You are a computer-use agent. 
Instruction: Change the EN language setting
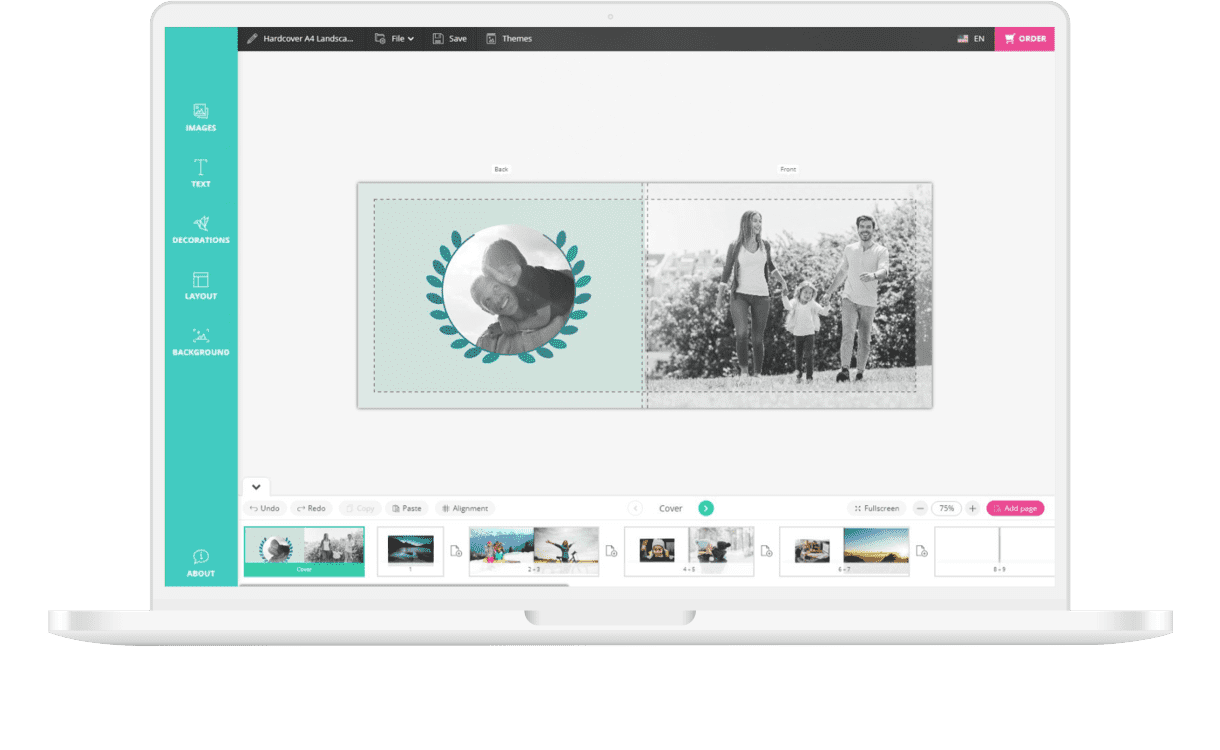(970, 39)
